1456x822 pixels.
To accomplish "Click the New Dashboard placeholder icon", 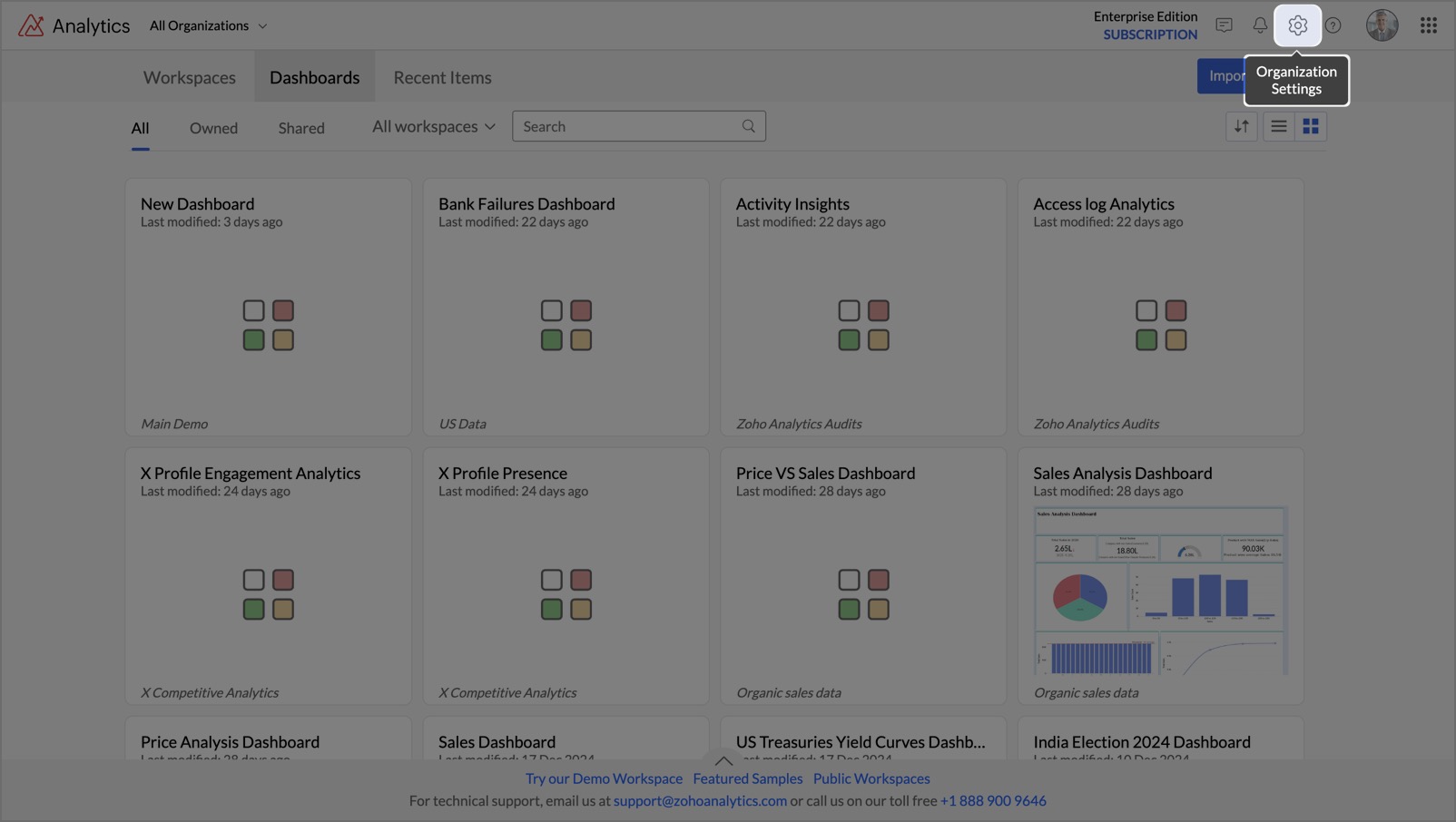I will (x=269, y=325).
